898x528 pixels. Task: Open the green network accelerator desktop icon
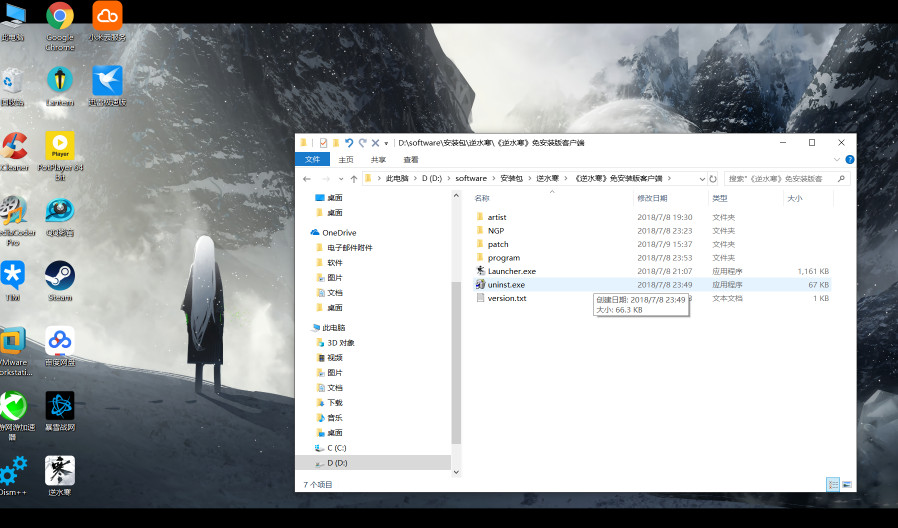click(x=15, y=416)
